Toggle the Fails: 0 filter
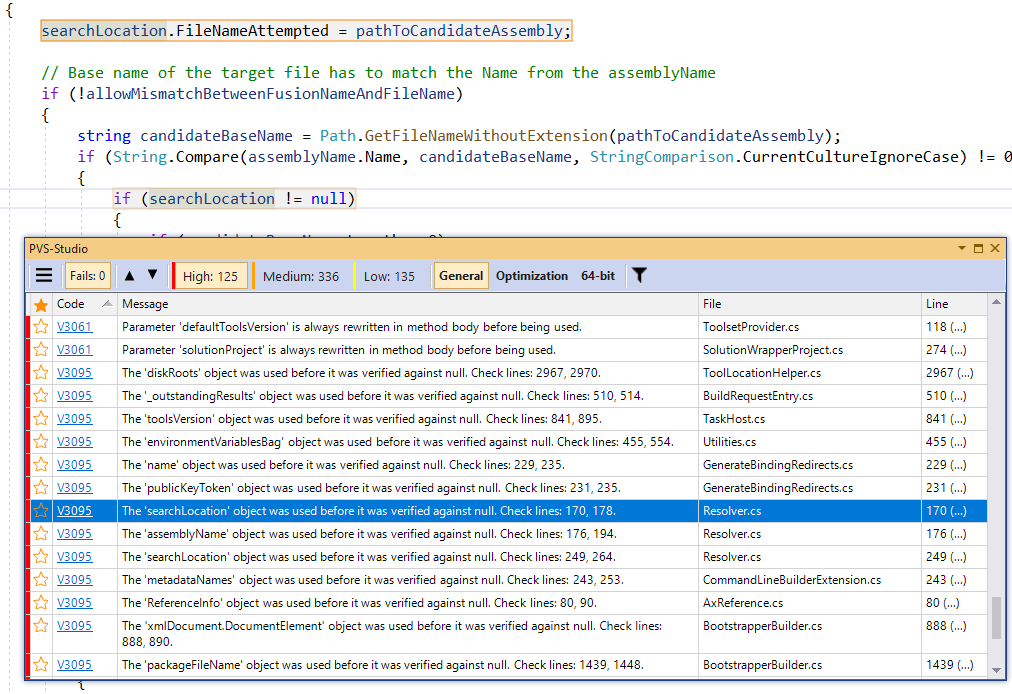 point(88,276)
